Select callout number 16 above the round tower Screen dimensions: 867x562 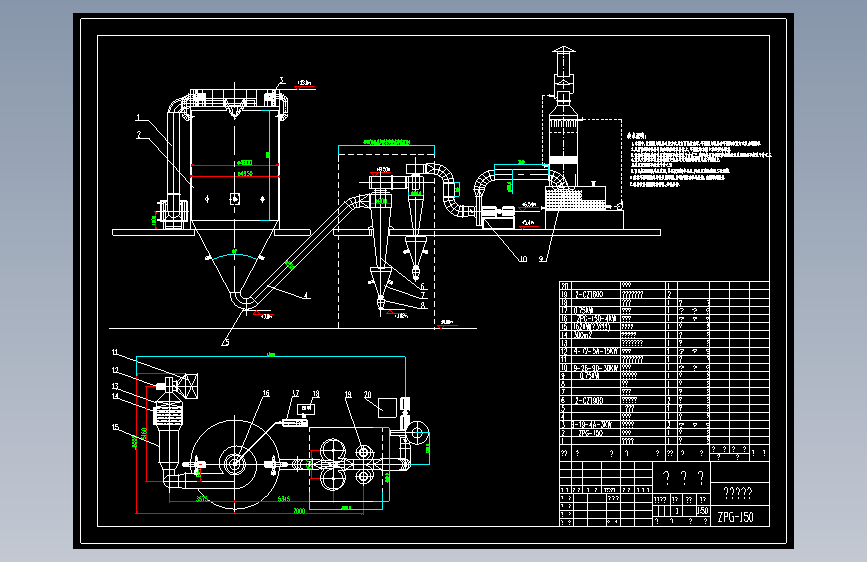(266, 393)
